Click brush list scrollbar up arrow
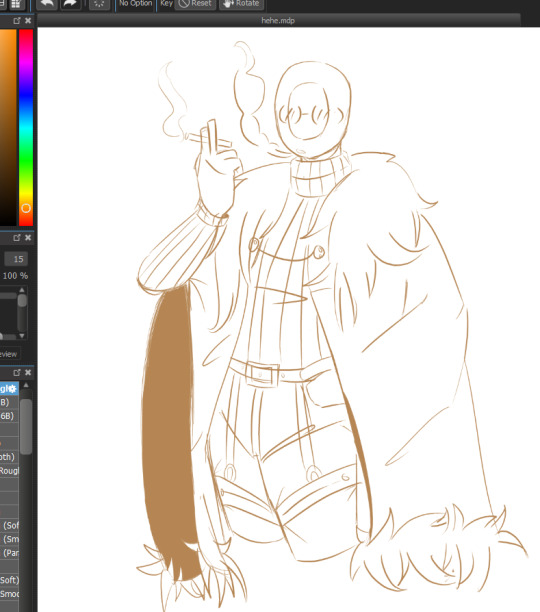540x612 pixels. tap(26, 386)
